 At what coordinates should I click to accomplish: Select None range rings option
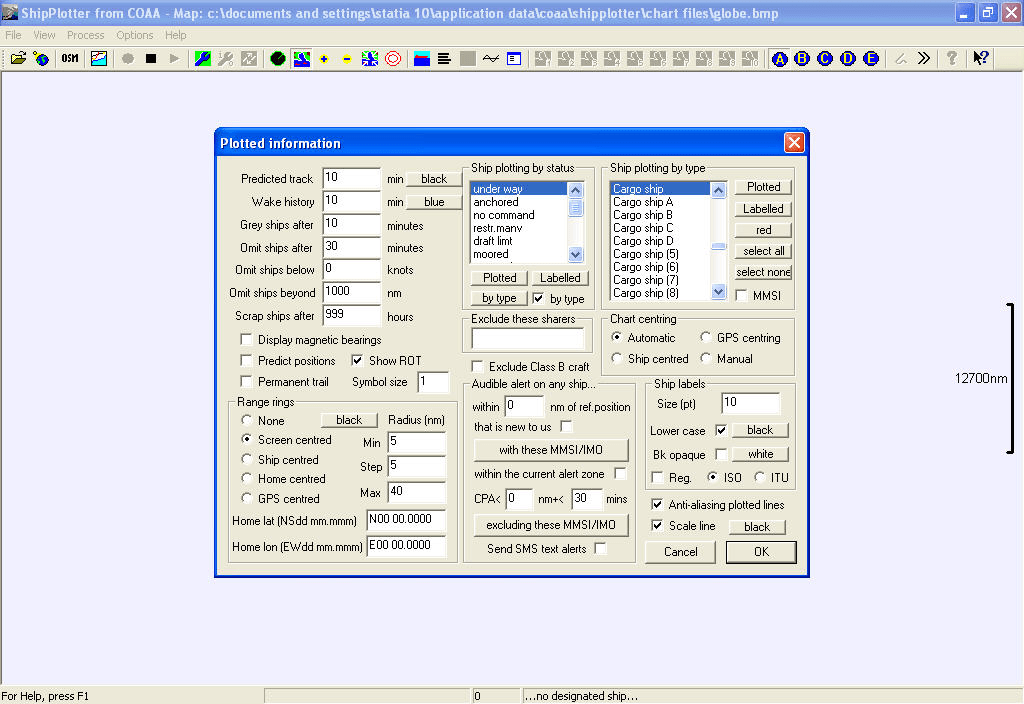pyautogui.click(x=246, y=420)
